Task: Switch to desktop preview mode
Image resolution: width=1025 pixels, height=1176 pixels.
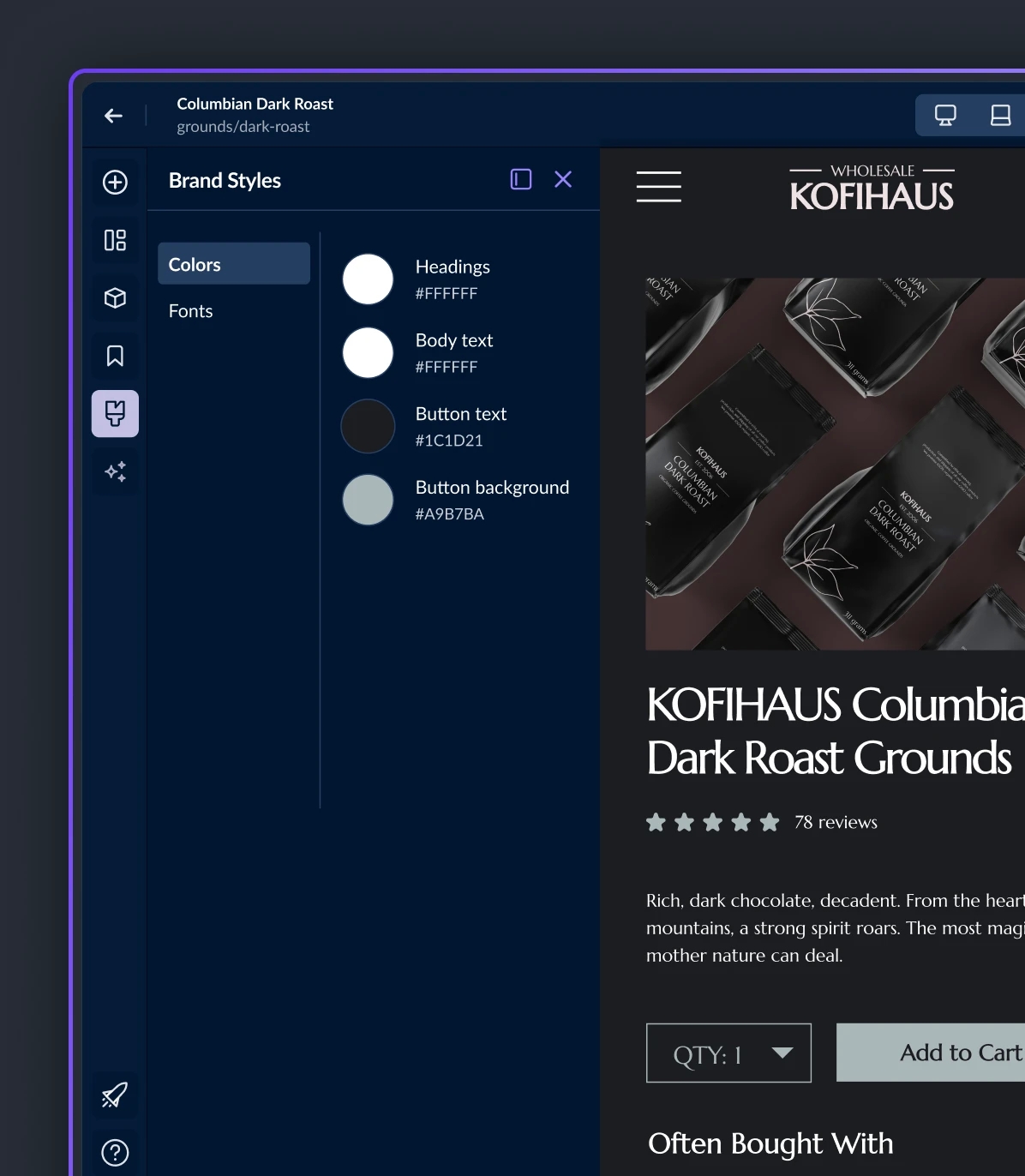Action: coord(945,116)
